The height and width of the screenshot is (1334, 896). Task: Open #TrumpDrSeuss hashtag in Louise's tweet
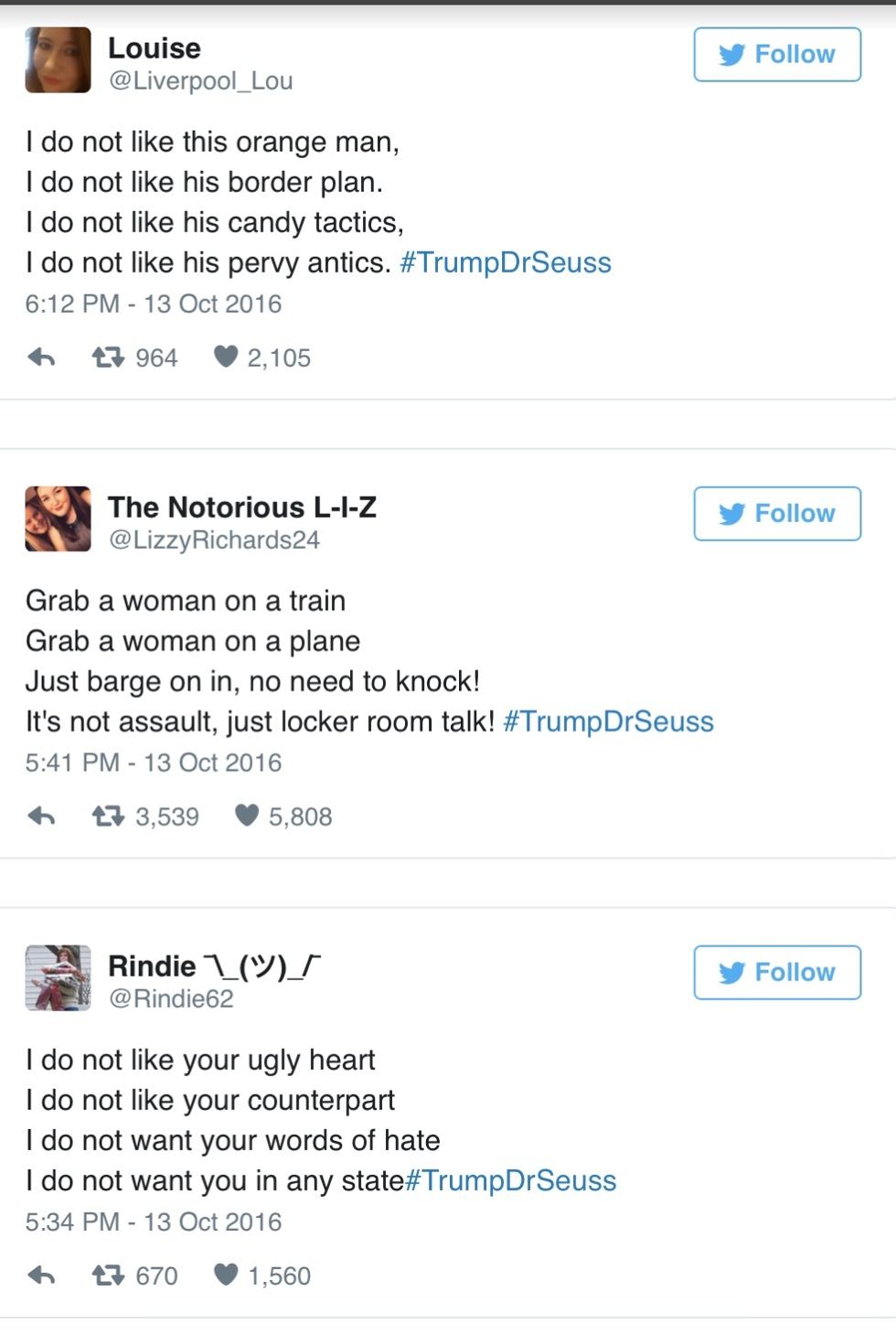[x=506, y=263]
